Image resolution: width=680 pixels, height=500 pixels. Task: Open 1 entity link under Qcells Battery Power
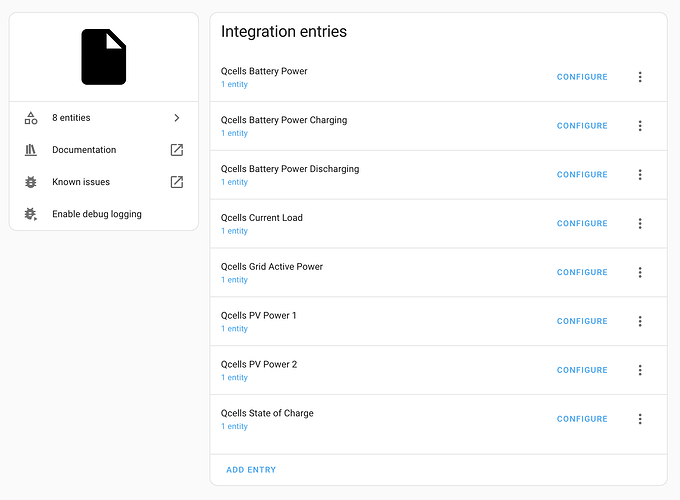234,85
